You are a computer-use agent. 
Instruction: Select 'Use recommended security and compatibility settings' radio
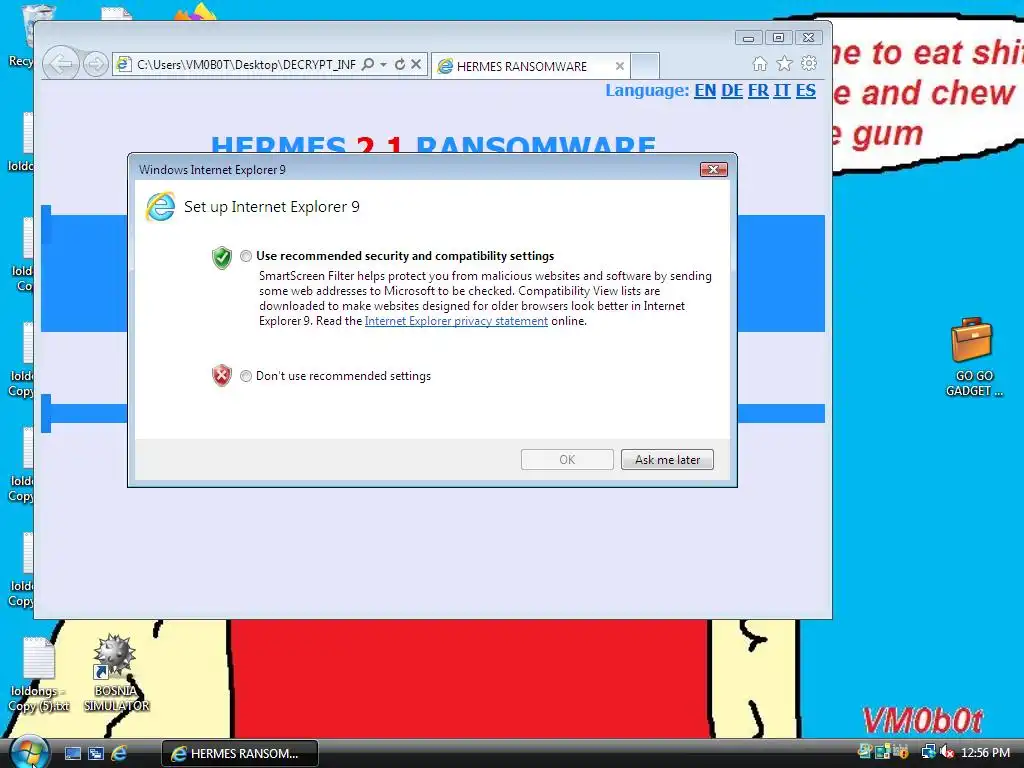(246, 256)
